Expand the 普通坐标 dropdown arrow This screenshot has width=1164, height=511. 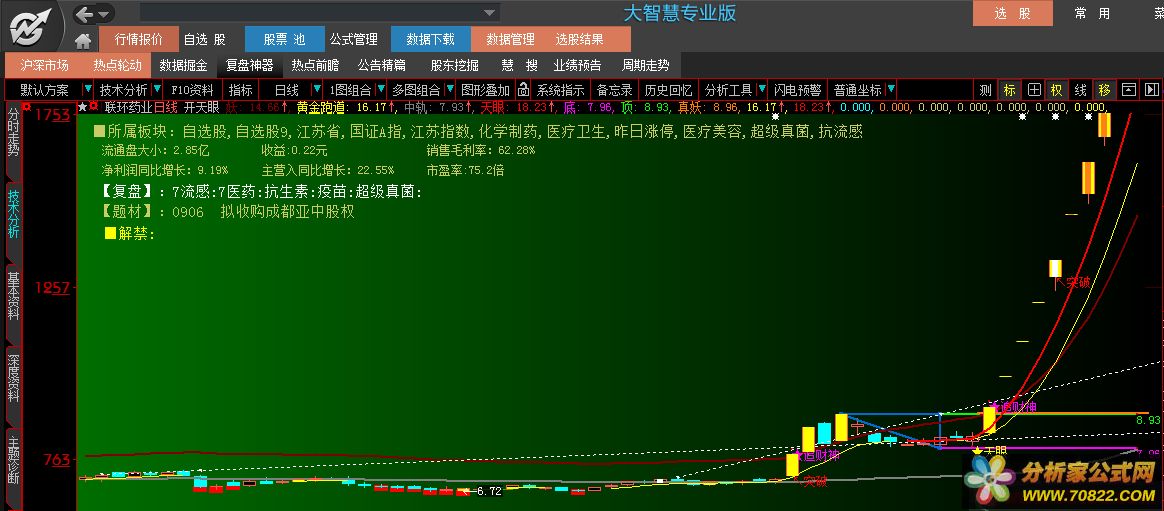[891, 90]
